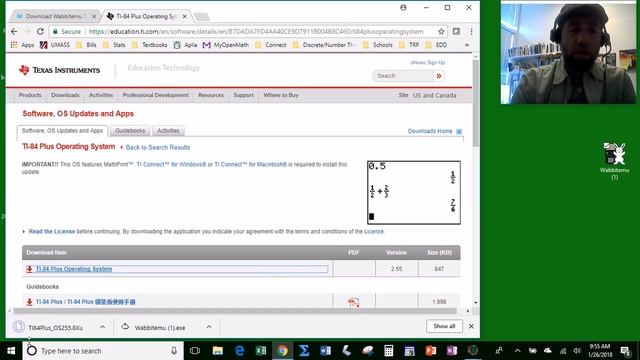Close the downloads bar
This screenshot has width=640, height=360.
click(471, 327)
